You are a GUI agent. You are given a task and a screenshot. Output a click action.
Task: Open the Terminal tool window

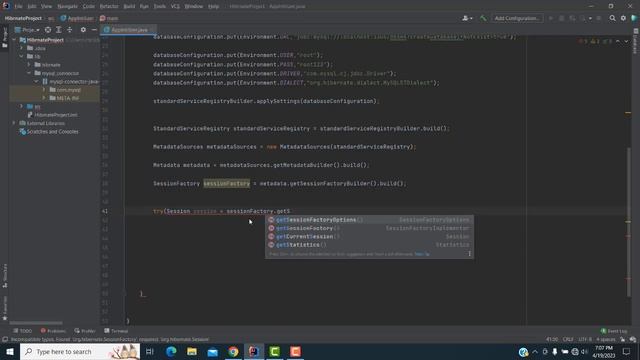click(116, 331)
